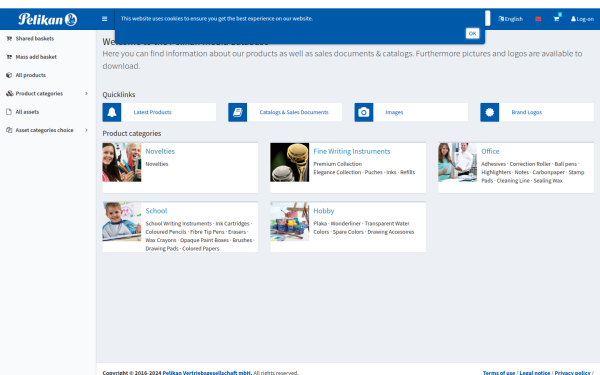
Task: Click Ink Cartridges subcategory text
Action: click(x=232, y=223)
